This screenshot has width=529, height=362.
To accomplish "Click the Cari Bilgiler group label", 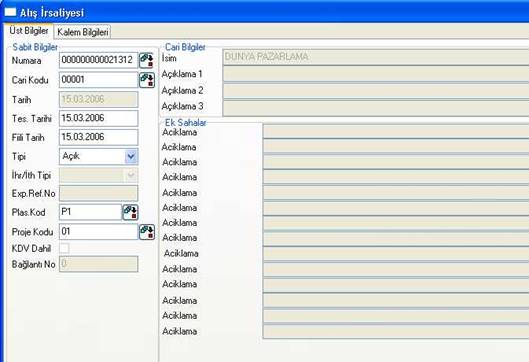I will [185, 47].
